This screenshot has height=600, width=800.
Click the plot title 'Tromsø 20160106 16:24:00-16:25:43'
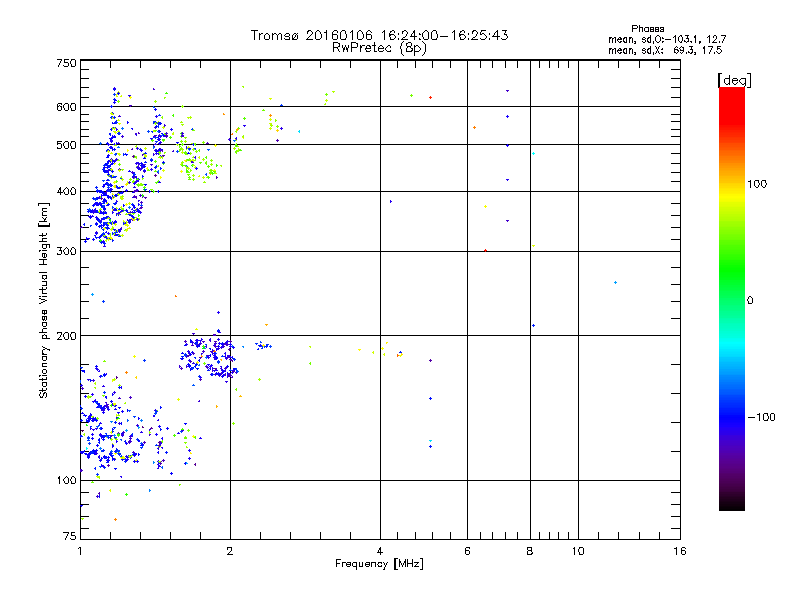[379, 35]
